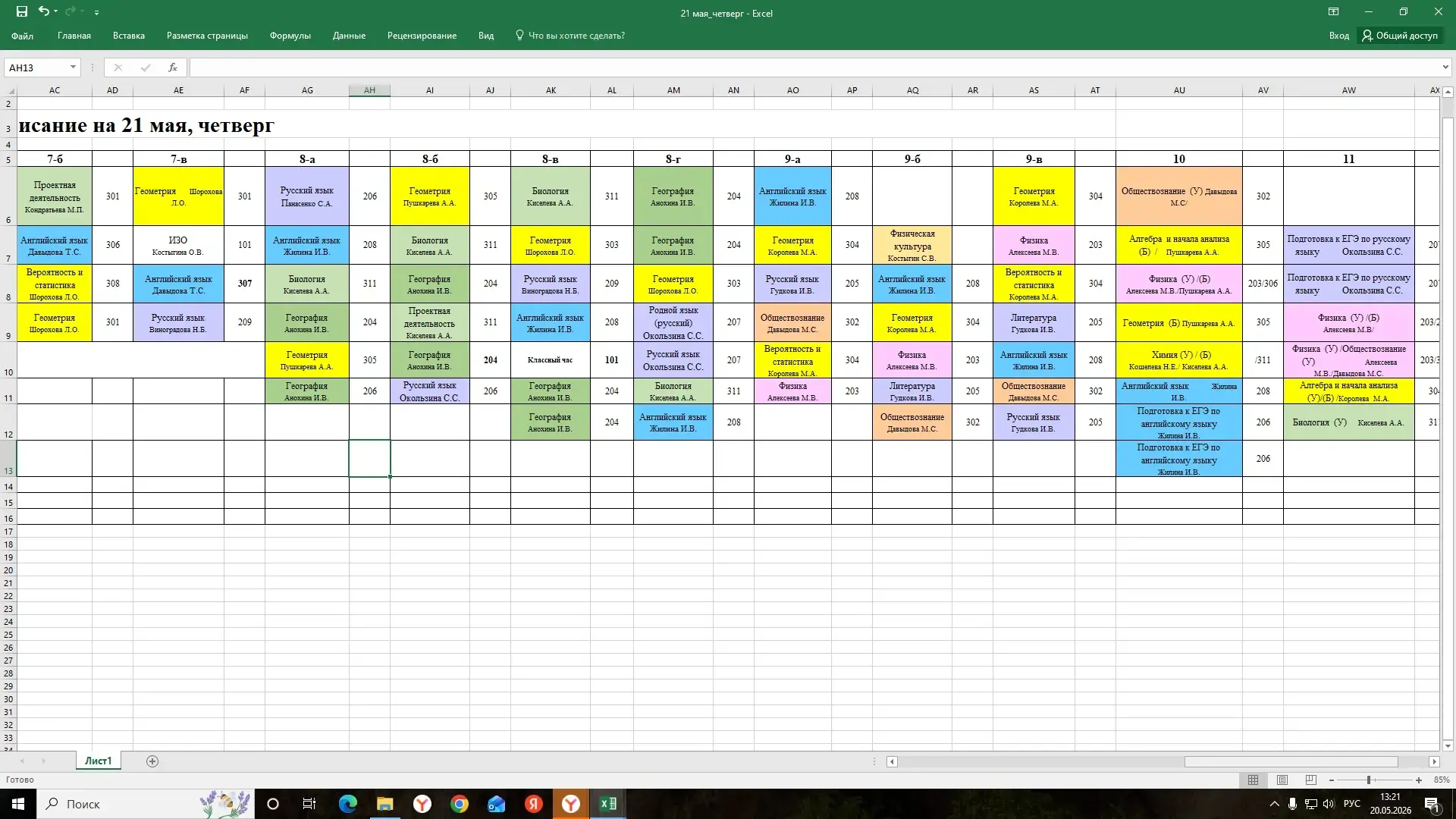Viewport: 1456px width, 819px height.
Task: Click the Общий доступ button
Action: [1400, 36]
